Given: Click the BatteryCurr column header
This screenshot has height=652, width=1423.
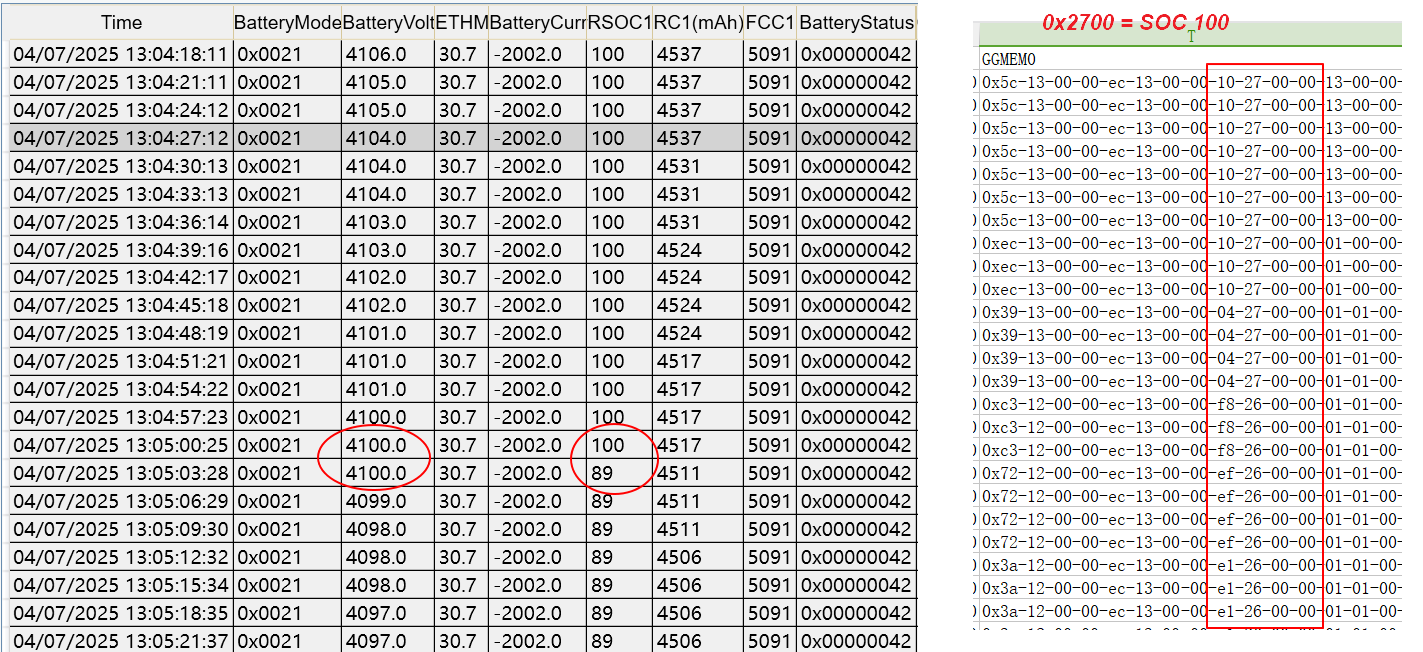Looking at the screenshot, I should coord(538,23).
